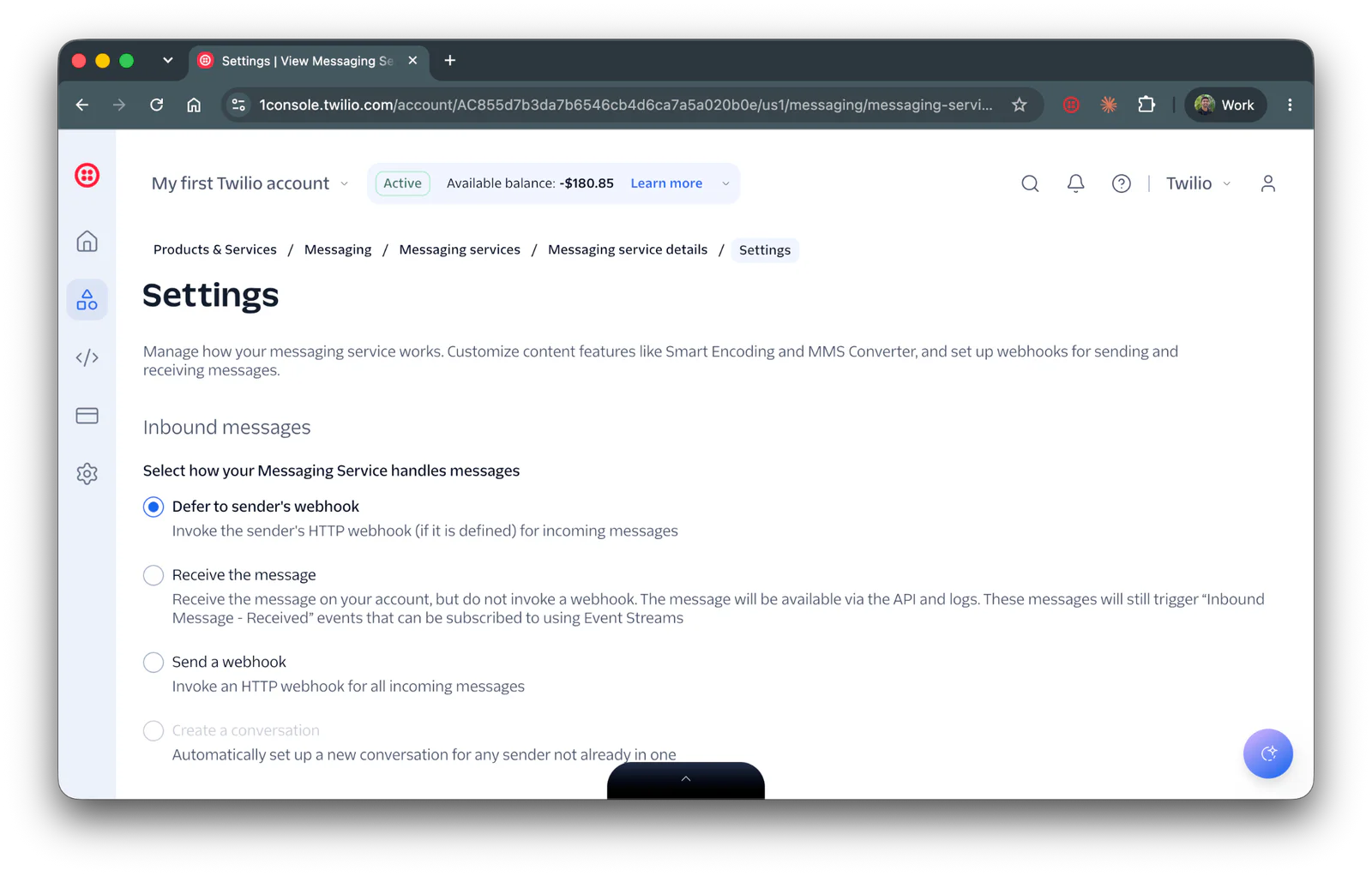Close the Settings browser tab
This screenshot has width=1372, height=876.
tap(412, 61)
